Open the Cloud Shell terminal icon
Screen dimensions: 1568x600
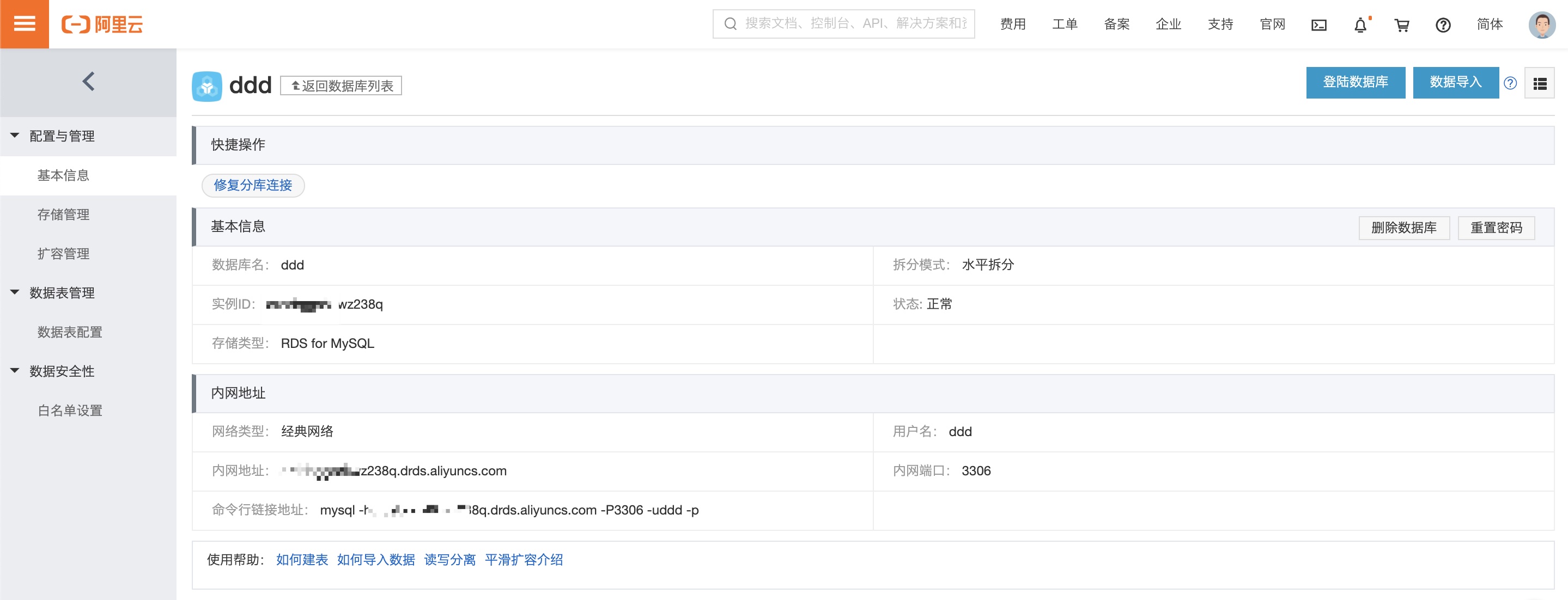tap(1318, 25)
